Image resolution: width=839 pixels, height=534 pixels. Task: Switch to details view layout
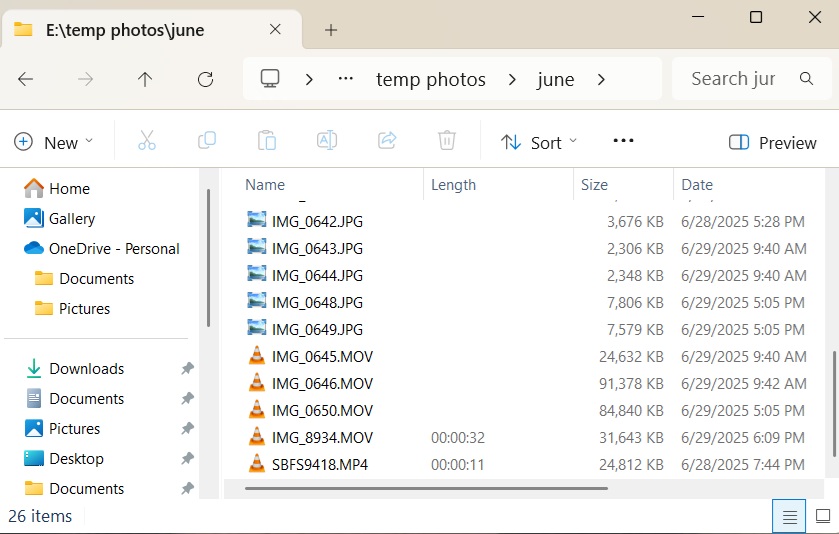coord(790,517)
